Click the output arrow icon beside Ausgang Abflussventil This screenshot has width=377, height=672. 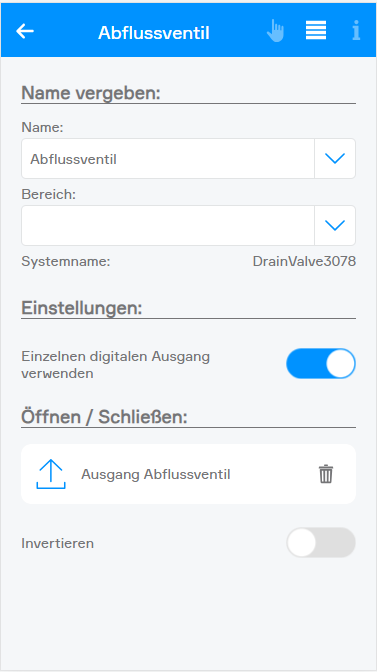pos(51,474)
